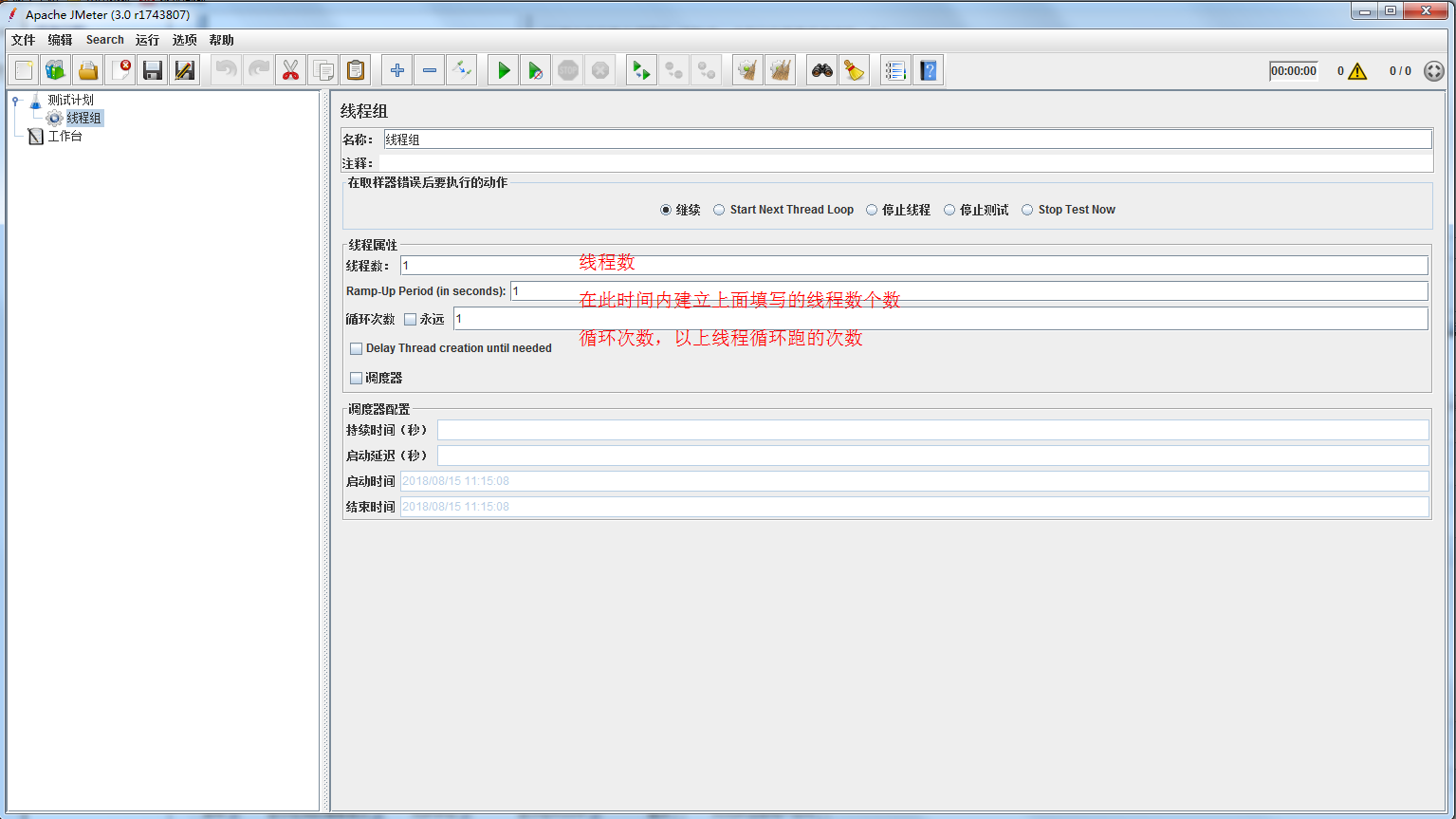Click the 启动延迟（秒）startup delay field

click(x=933, y=456)
